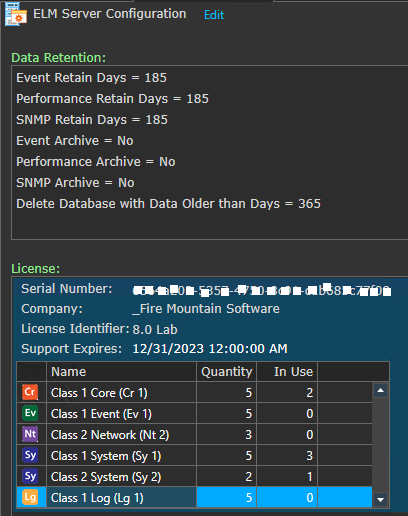
Task: Click the _Fire Mountain Software company value
Action: click(x=206, y=309)
